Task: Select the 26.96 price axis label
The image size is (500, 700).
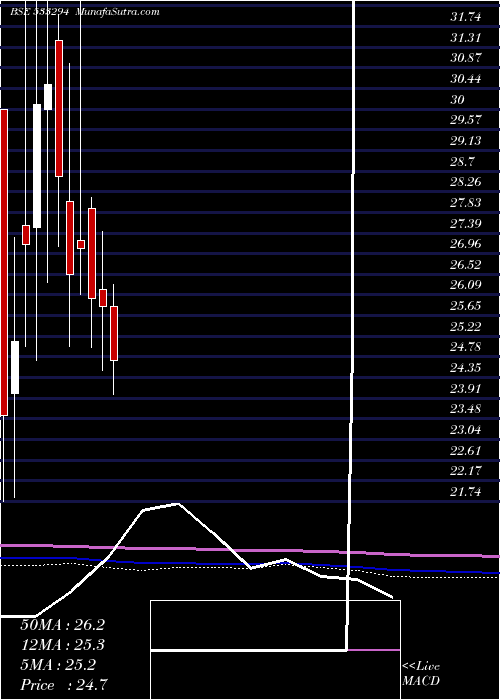Action: (466, 244)
